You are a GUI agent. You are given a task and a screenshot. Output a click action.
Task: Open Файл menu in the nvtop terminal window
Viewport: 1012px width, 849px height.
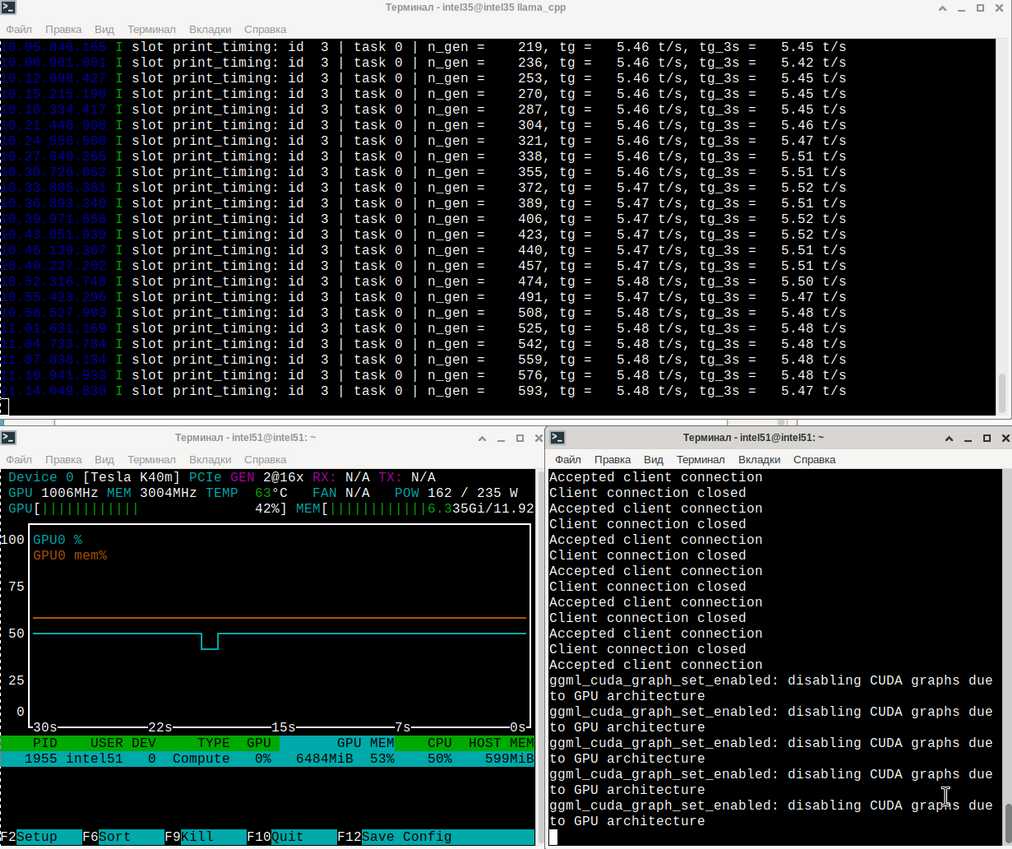(19, 459)
